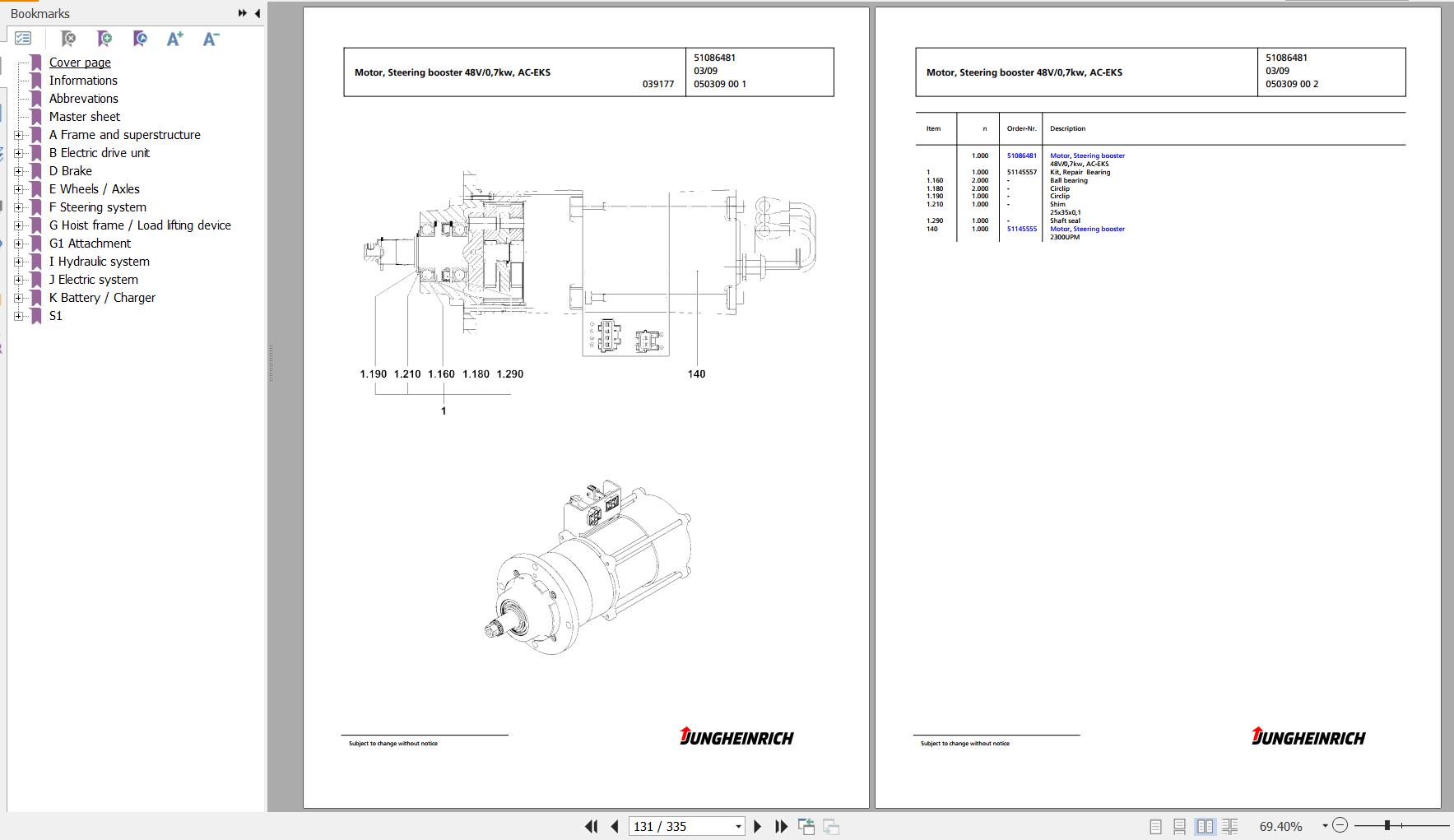Select the I Hydraulic system bookmark
The height and width of the screenshot is (840, 1454).
point(99,262)
